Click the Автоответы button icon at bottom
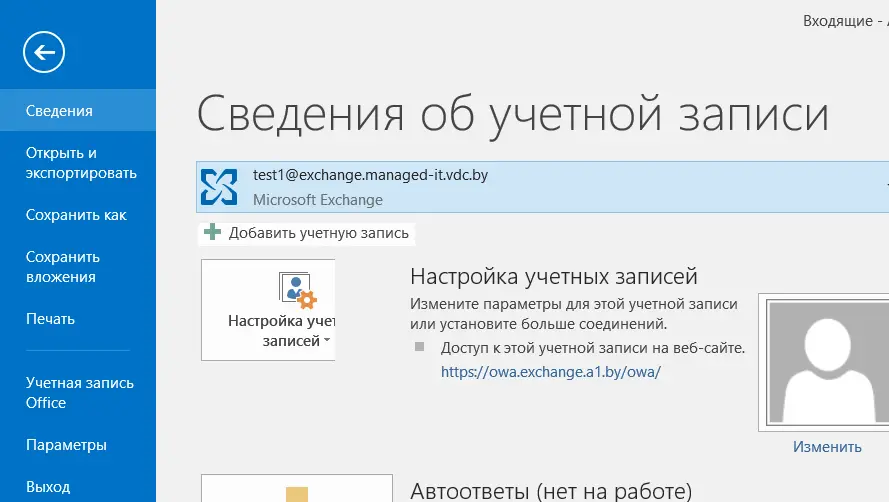889x502 pixels. pos(297,492)
